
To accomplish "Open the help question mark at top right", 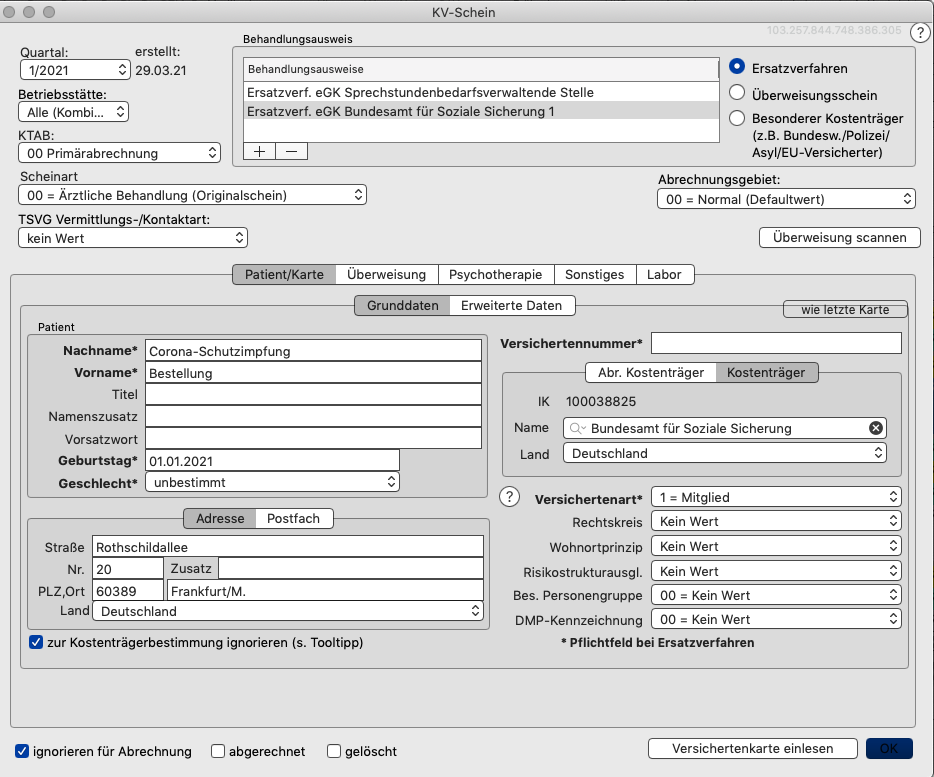I will pos(920,33).
